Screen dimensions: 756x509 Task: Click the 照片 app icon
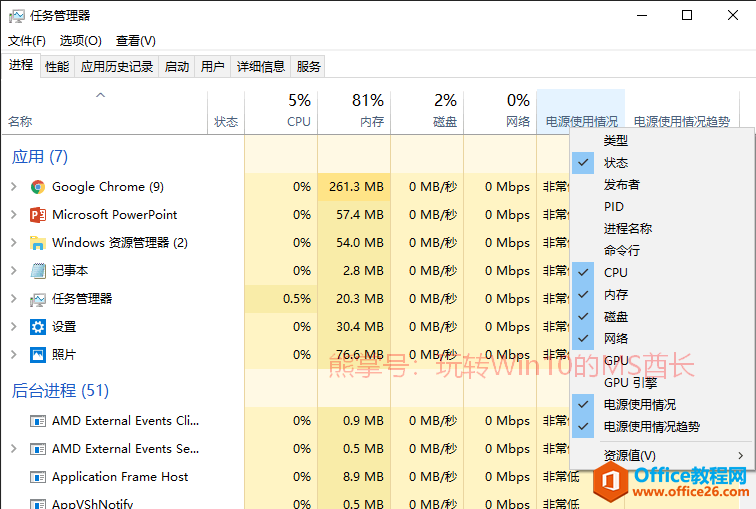coord(38,355)
